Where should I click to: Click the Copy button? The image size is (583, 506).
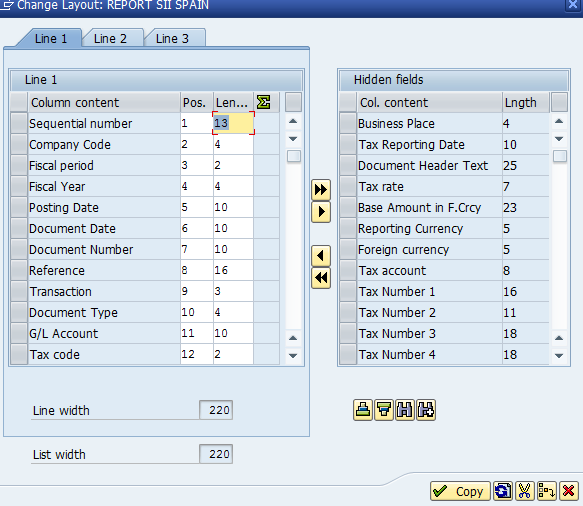coord(460,491)
